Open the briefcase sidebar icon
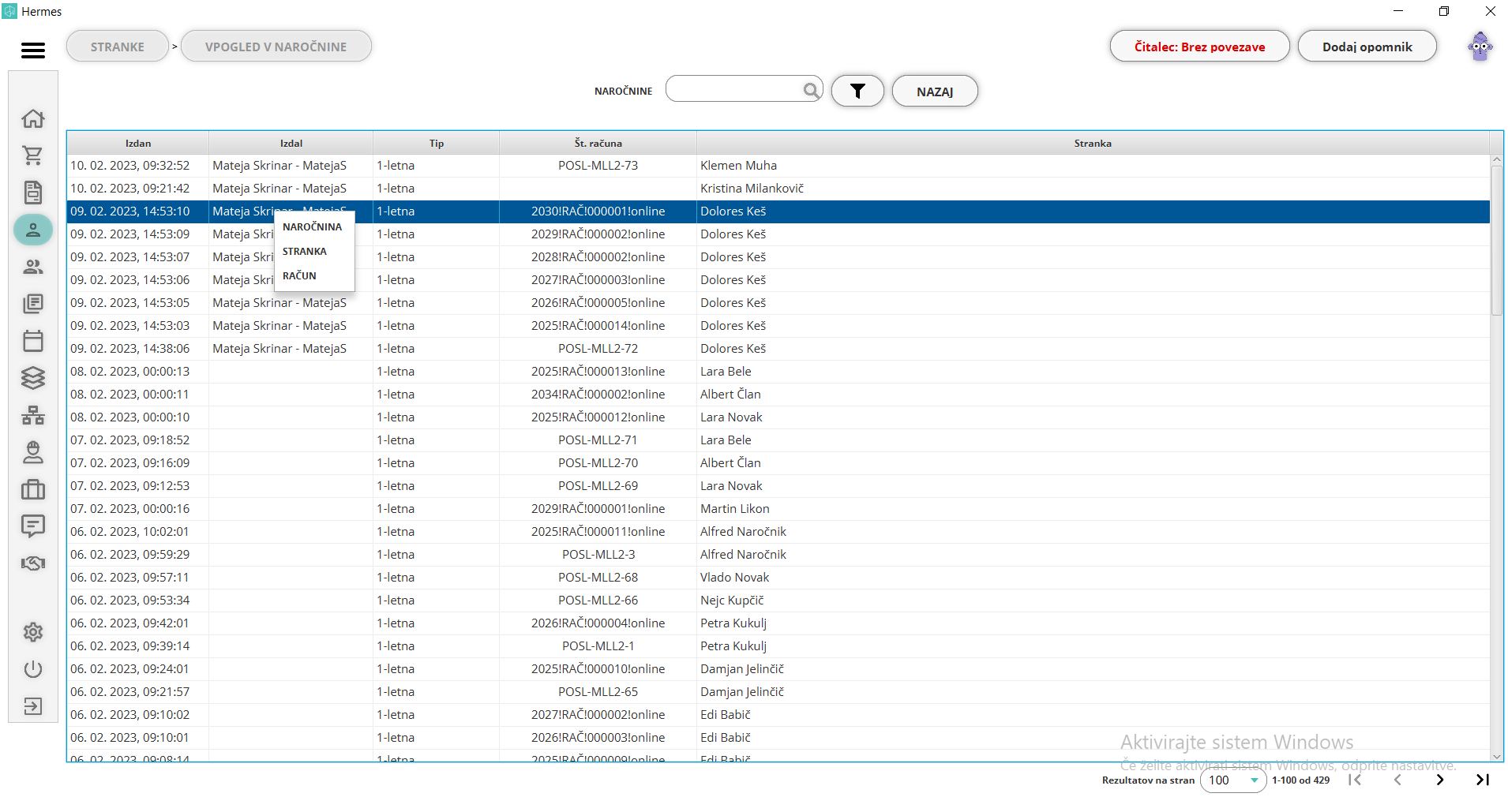 [33, 489]
